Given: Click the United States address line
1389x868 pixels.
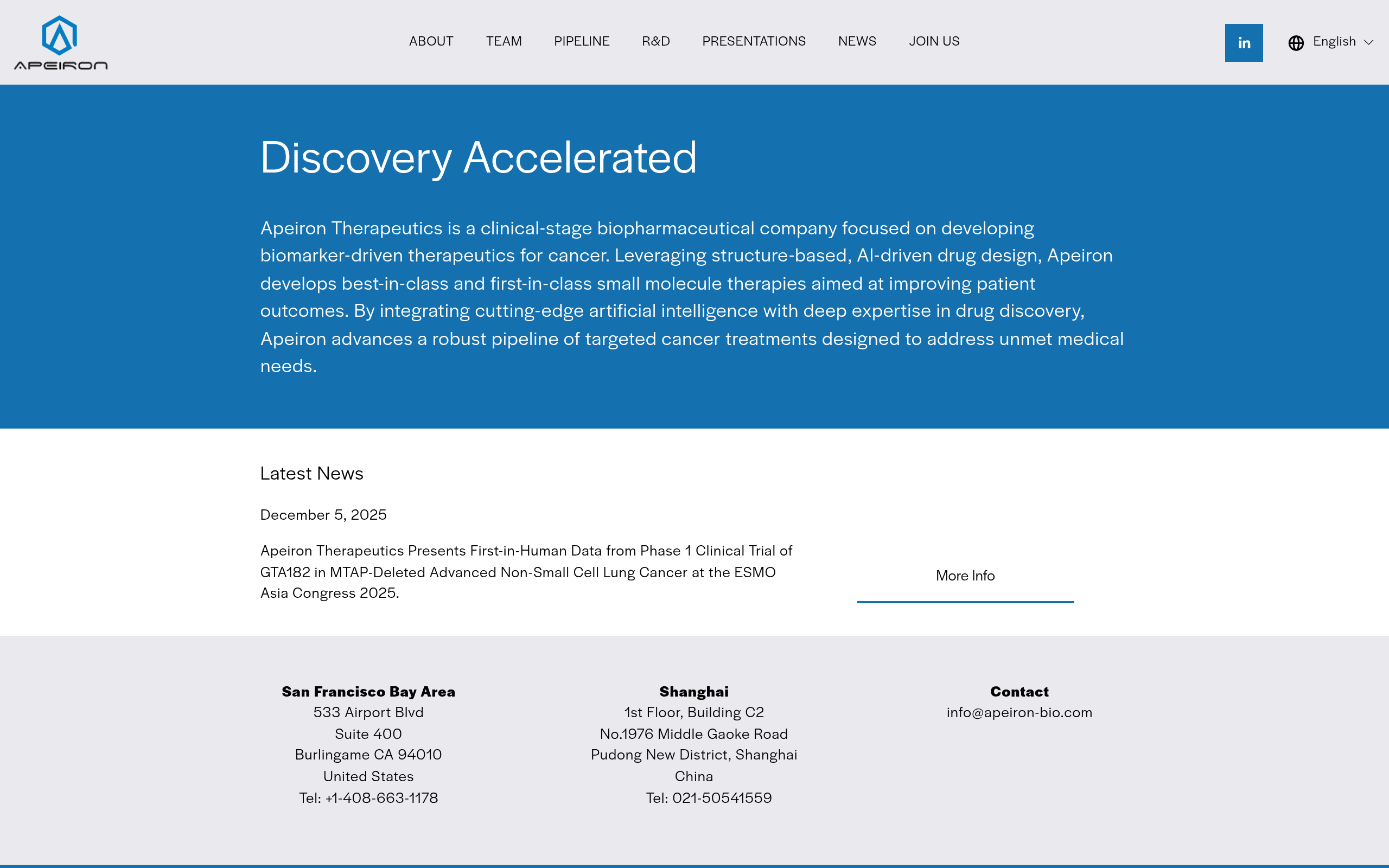Looking at the screenshot, I should 368,777.
